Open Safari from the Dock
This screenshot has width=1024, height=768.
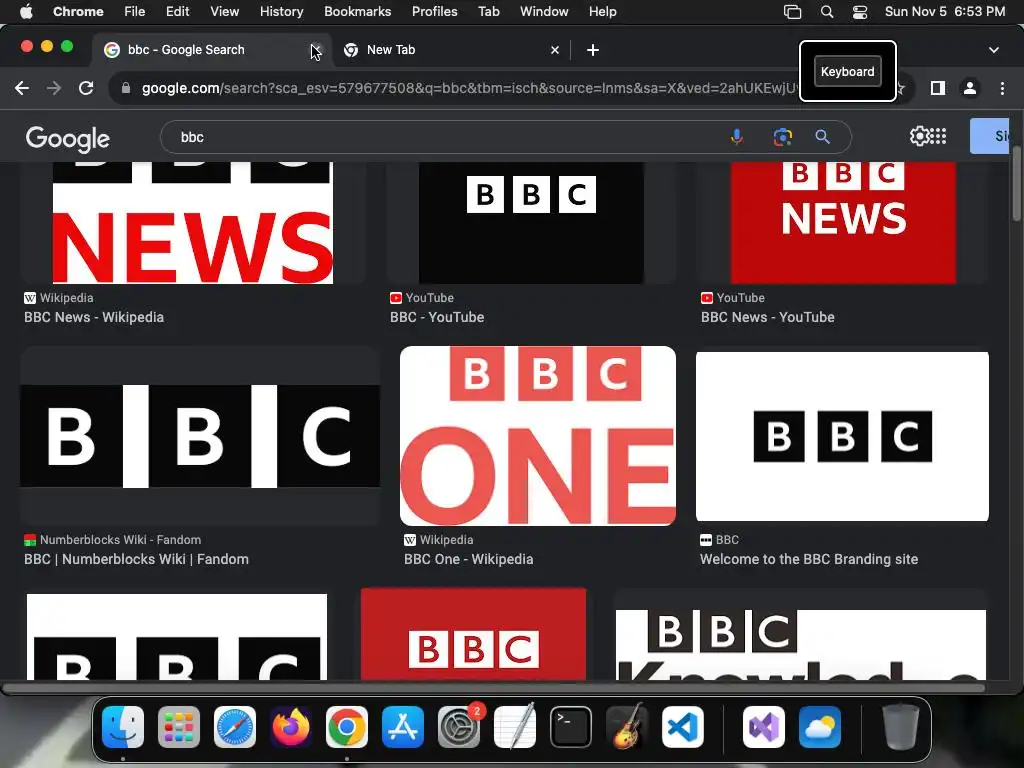pos(235,727)
